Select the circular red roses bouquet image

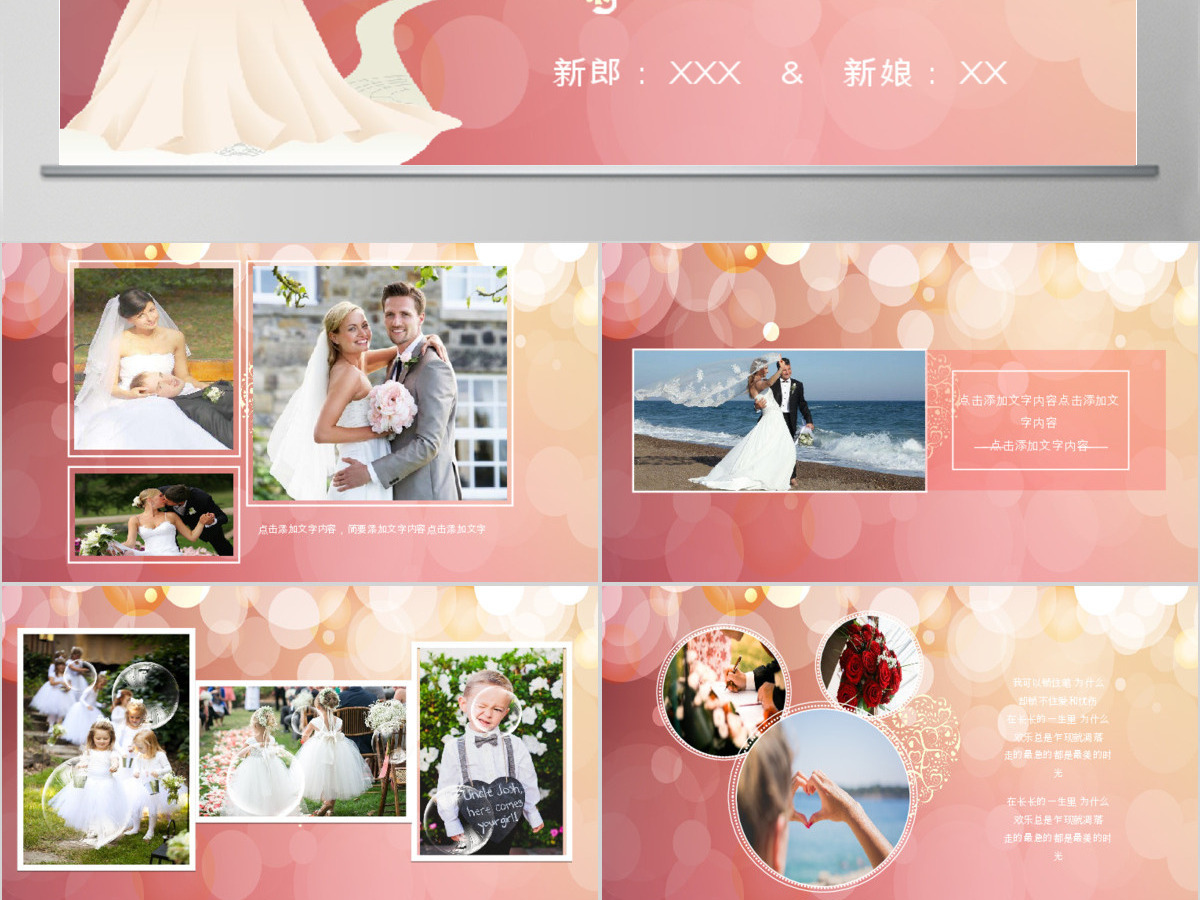869,665
